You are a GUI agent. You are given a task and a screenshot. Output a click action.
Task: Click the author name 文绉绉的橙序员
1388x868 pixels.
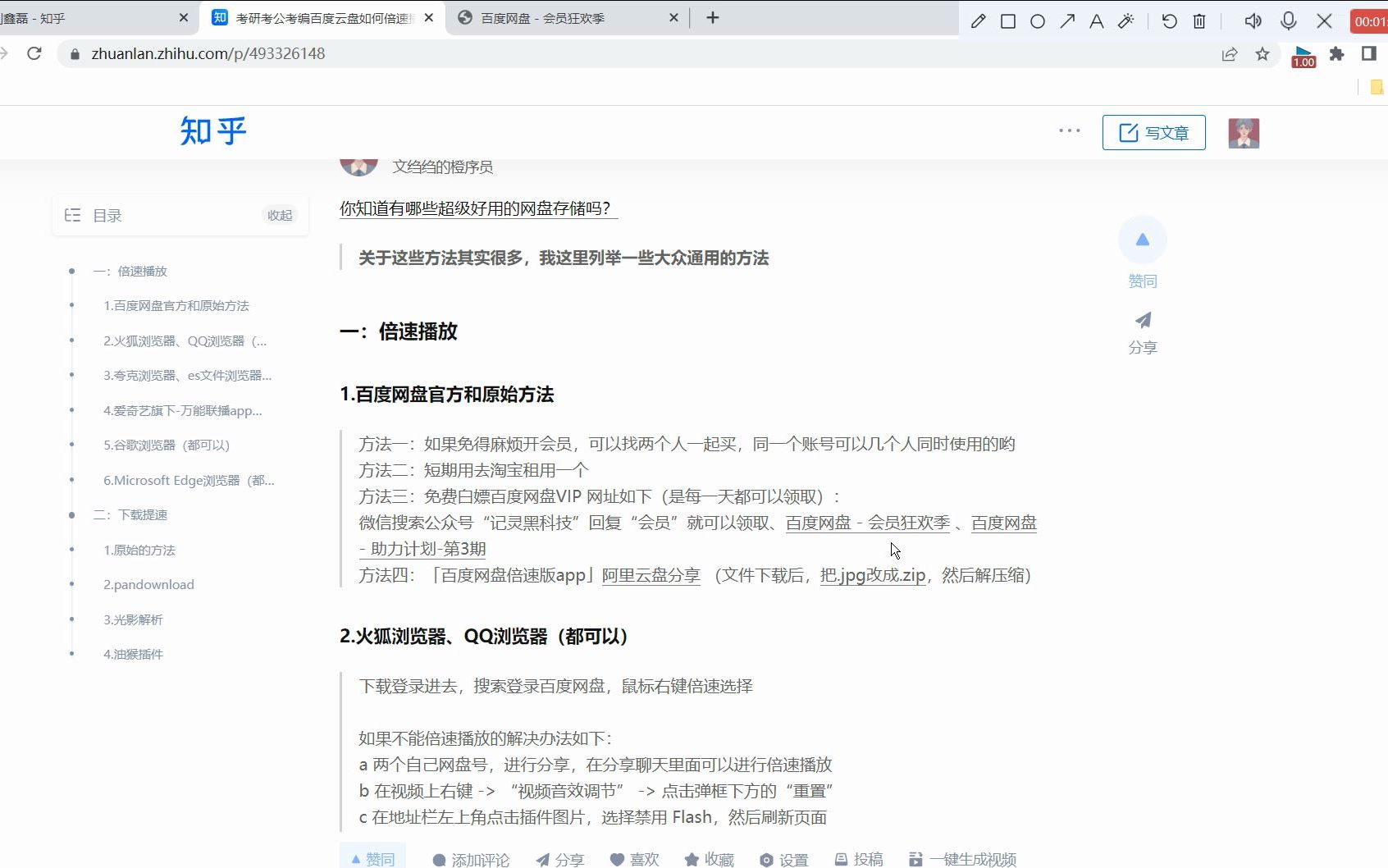(x=442, y=167)
